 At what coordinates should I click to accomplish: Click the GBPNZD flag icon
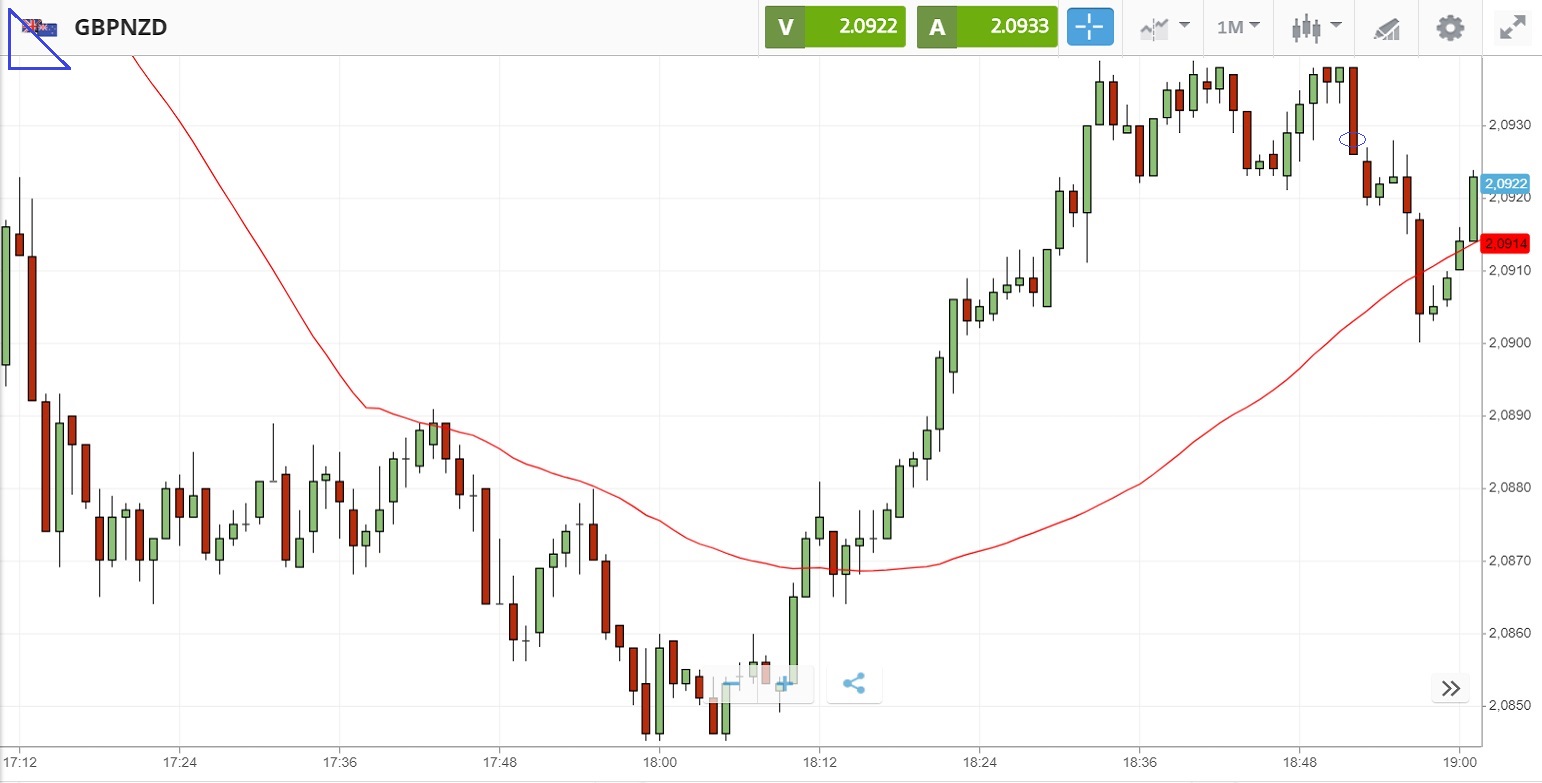point(40,27)
